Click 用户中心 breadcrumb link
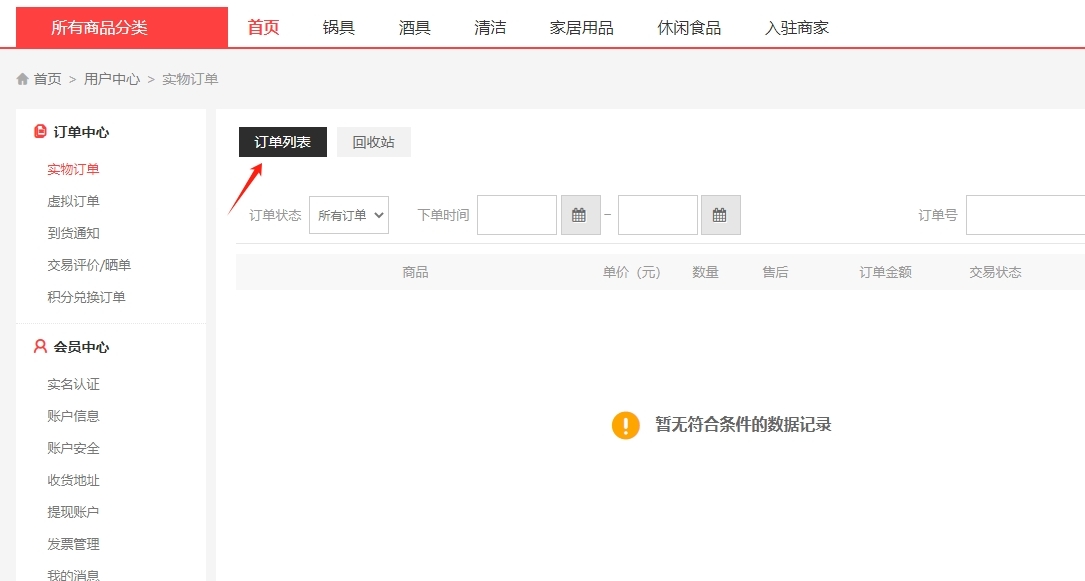The width and height of the screenshot is (1085, 581). [112, 79]
